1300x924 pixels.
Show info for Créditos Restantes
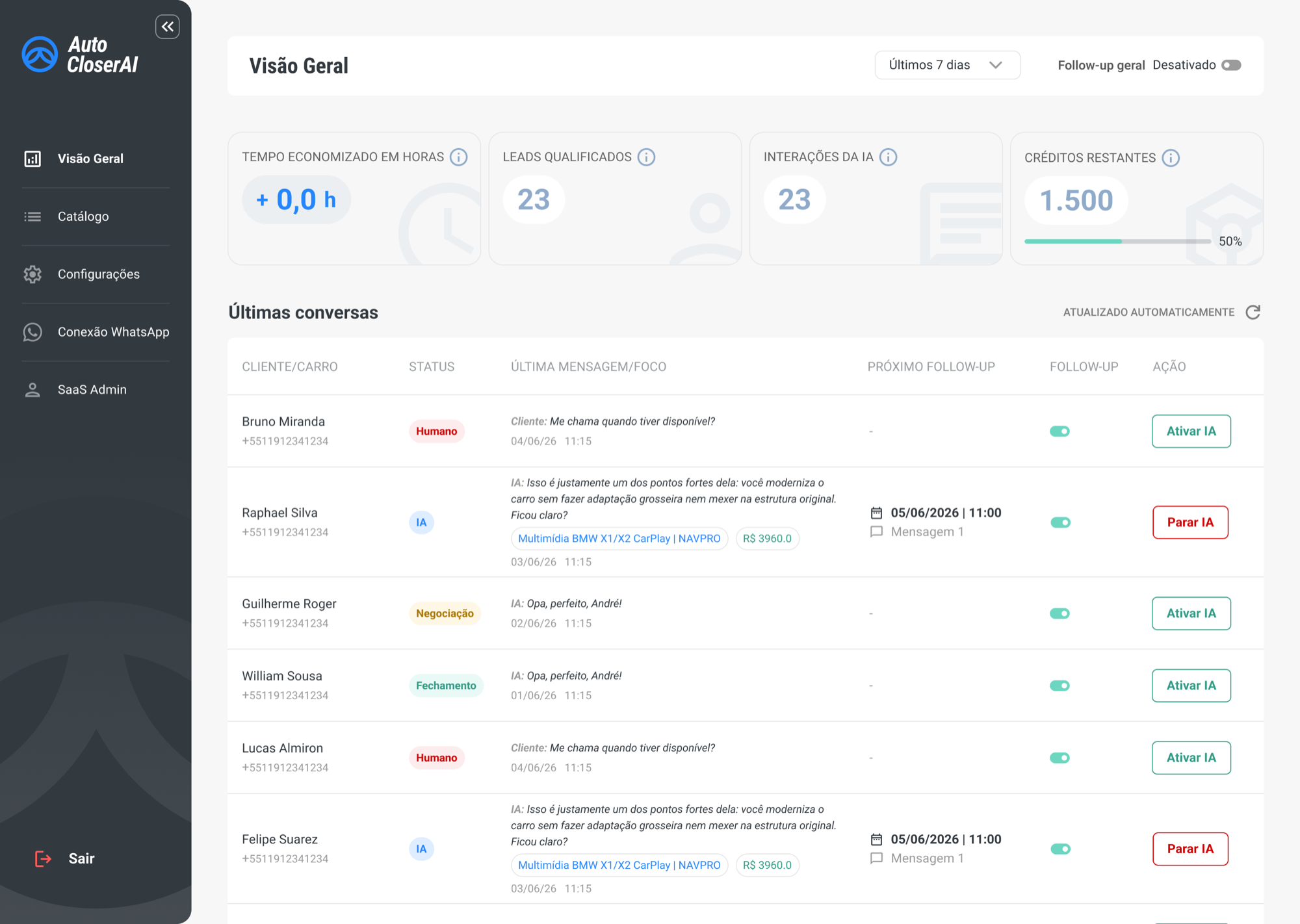click(x=1171, y=158)
